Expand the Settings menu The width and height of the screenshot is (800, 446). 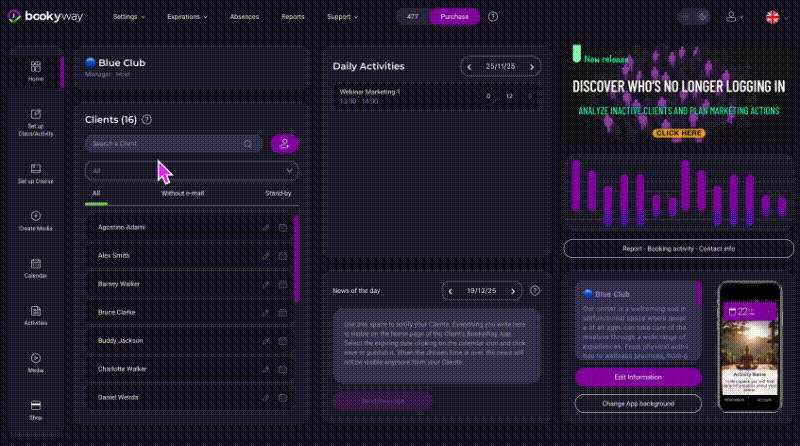[x=128, y=17]
